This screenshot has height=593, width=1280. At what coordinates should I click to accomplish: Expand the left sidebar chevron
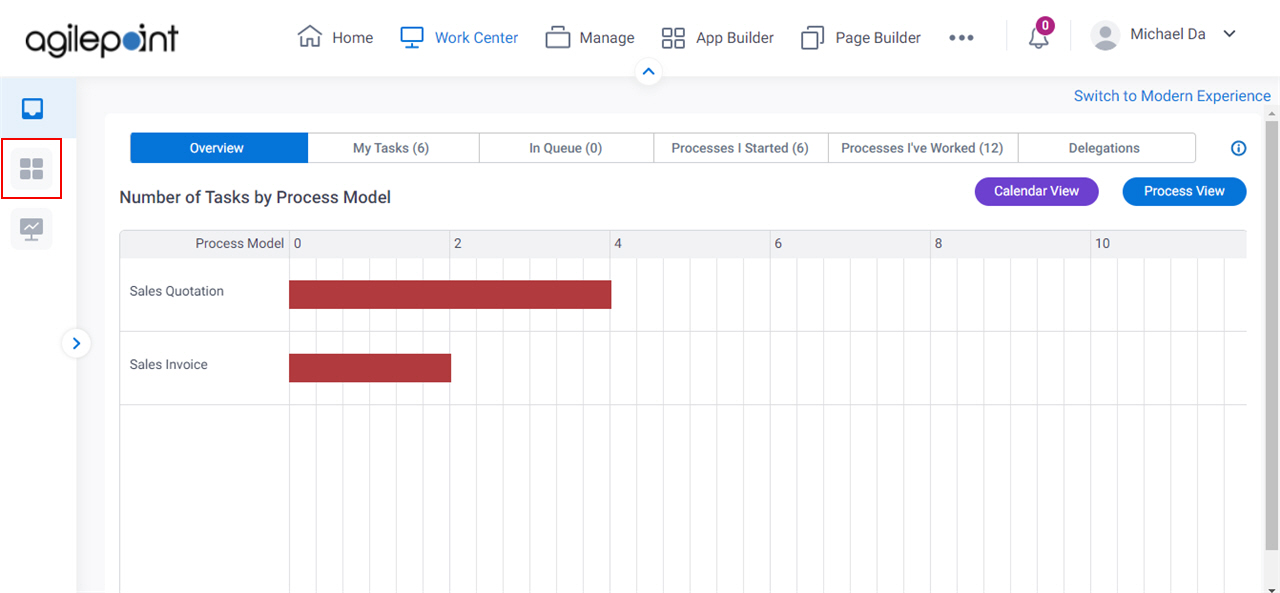(x=76, y=344)
